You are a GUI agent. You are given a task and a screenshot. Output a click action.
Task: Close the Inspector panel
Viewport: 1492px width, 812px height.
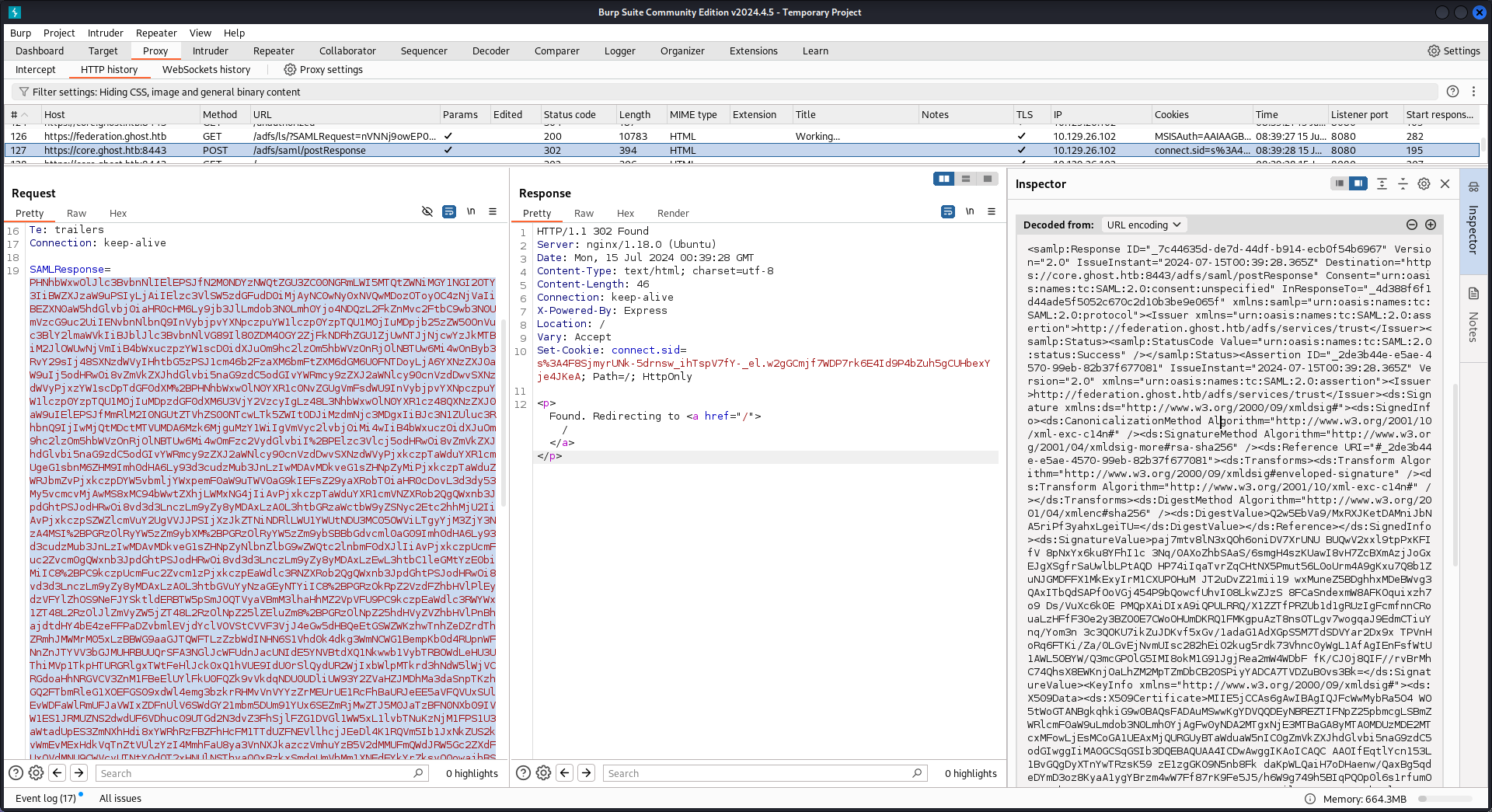point(1445,183)
